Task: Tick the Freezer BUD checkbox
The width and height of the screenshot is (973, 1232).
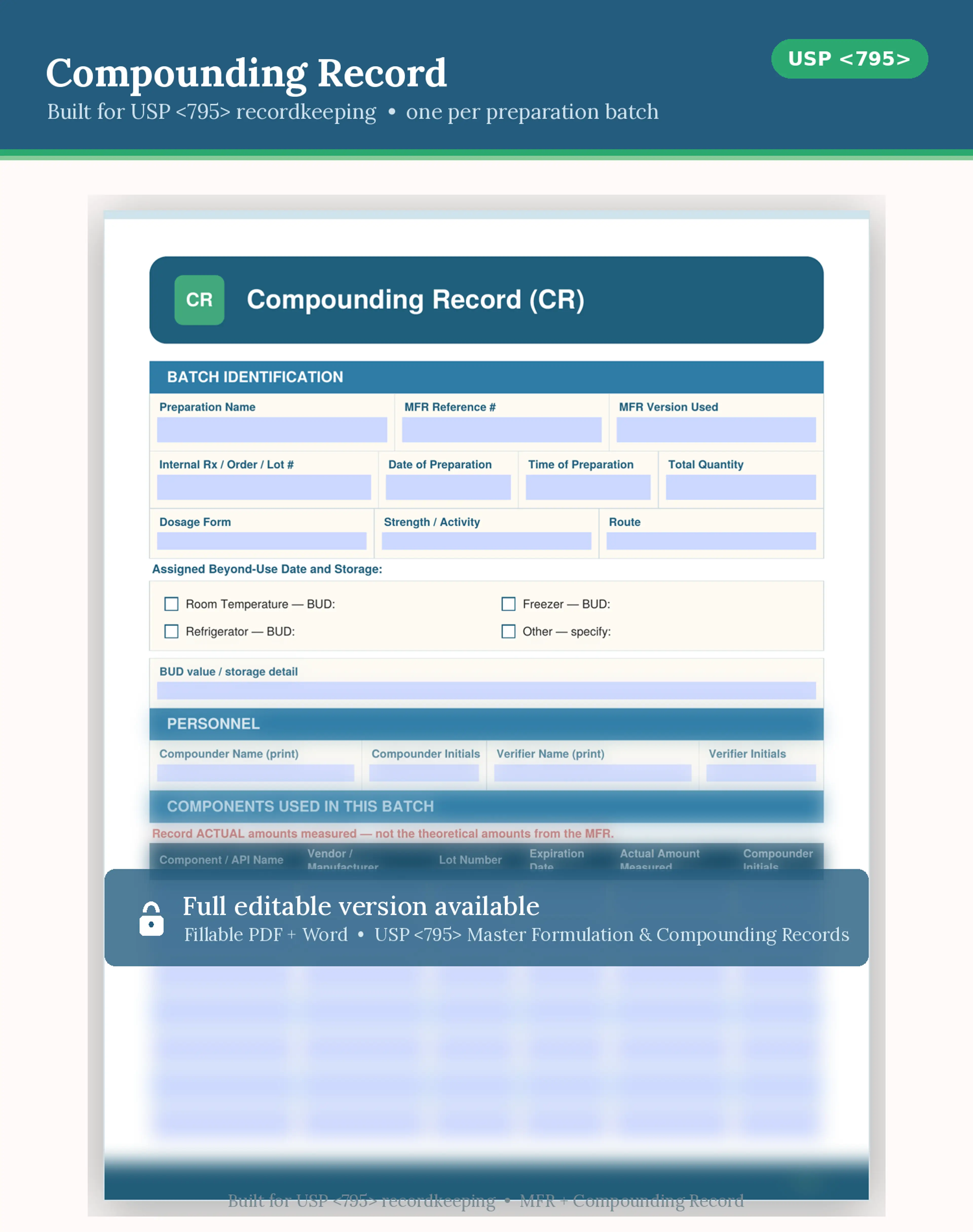Action: click(508, 604)
